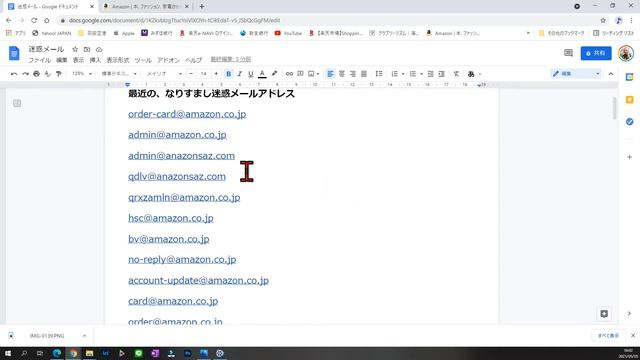Open the Keep side panel icon
640x360 pixels.
pos(629,100)
